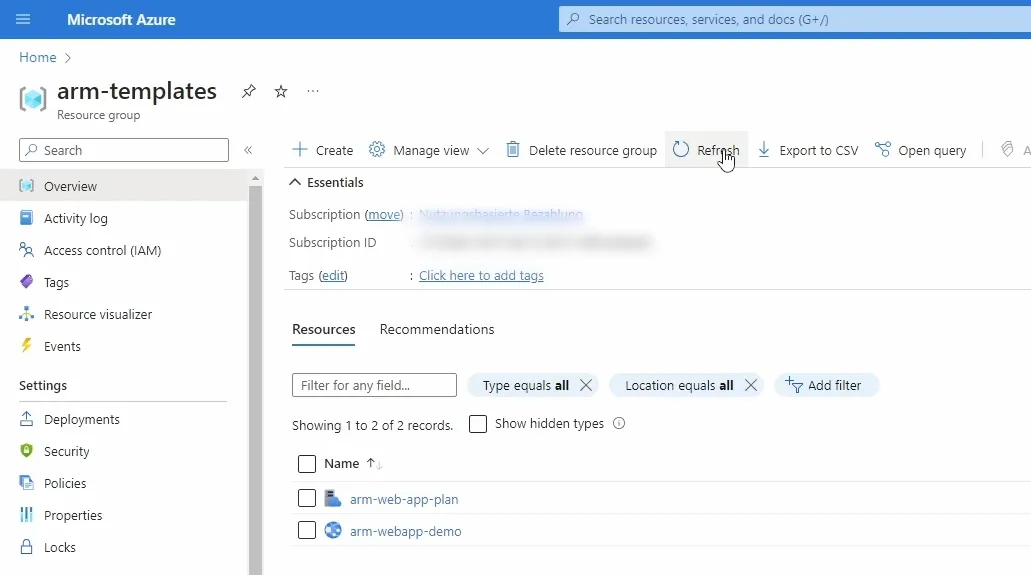The height and width of the screenshot is (575, 1031).
Task: Click the Properties bars icon
Action: click(26, 515)
